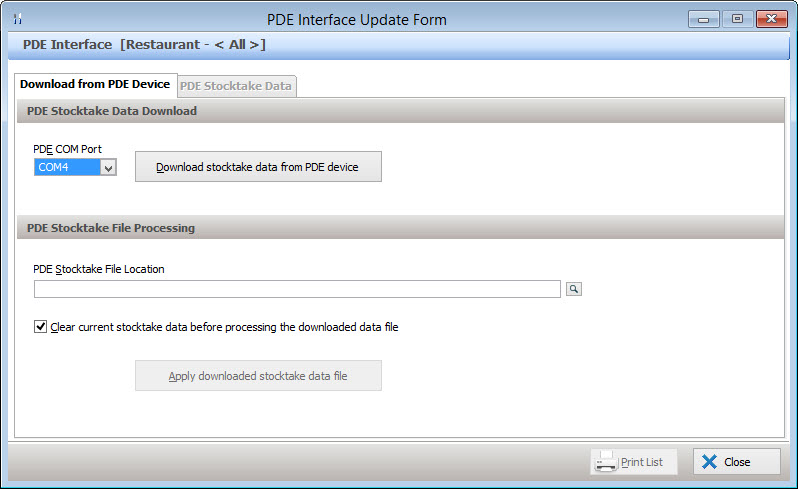Expand the PDE COM Port dropdown arrow
Viewport: 798px width, 489px height.
109,168
